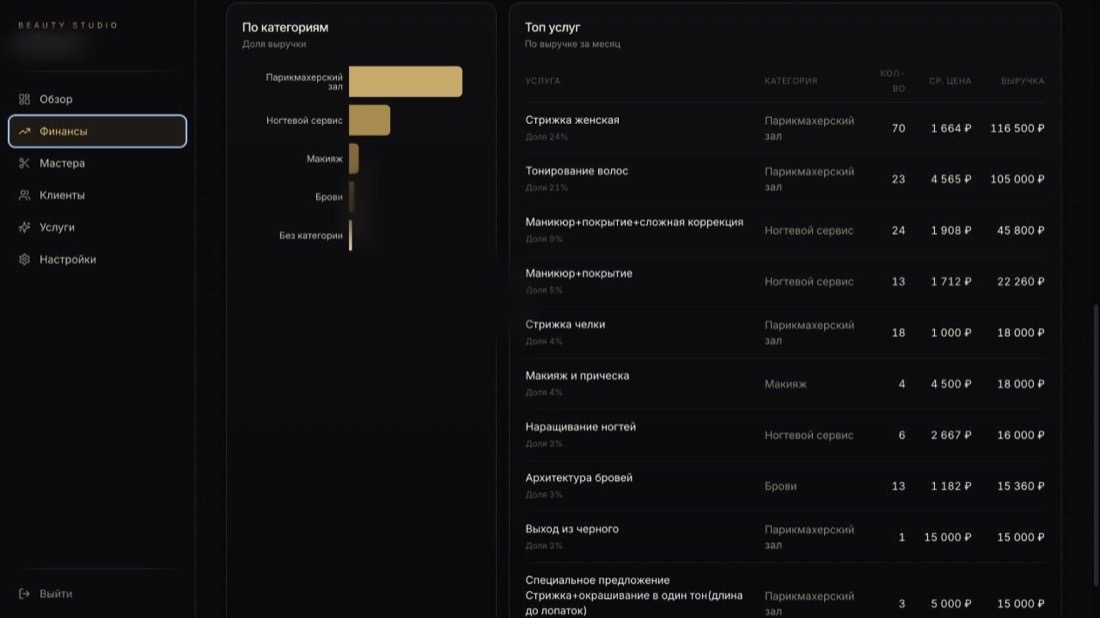Click the average price 1 908 ₽
This screenshot has height=618, width=1100.
[x=951, y=231]
